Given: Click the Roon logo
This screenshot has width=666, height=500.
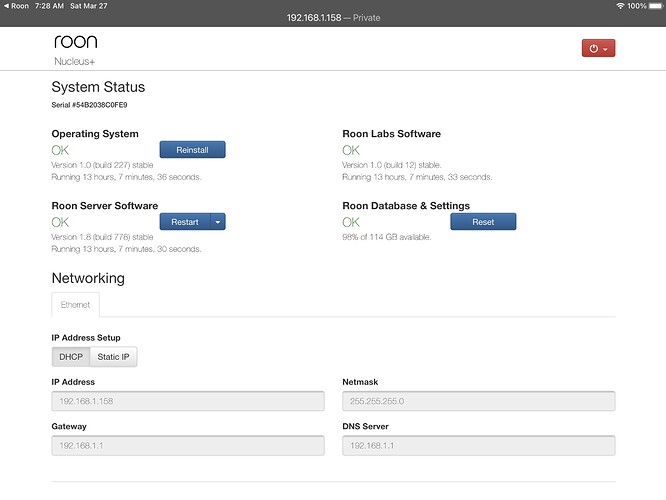Looking at the screenshot, I should point(76,42).
